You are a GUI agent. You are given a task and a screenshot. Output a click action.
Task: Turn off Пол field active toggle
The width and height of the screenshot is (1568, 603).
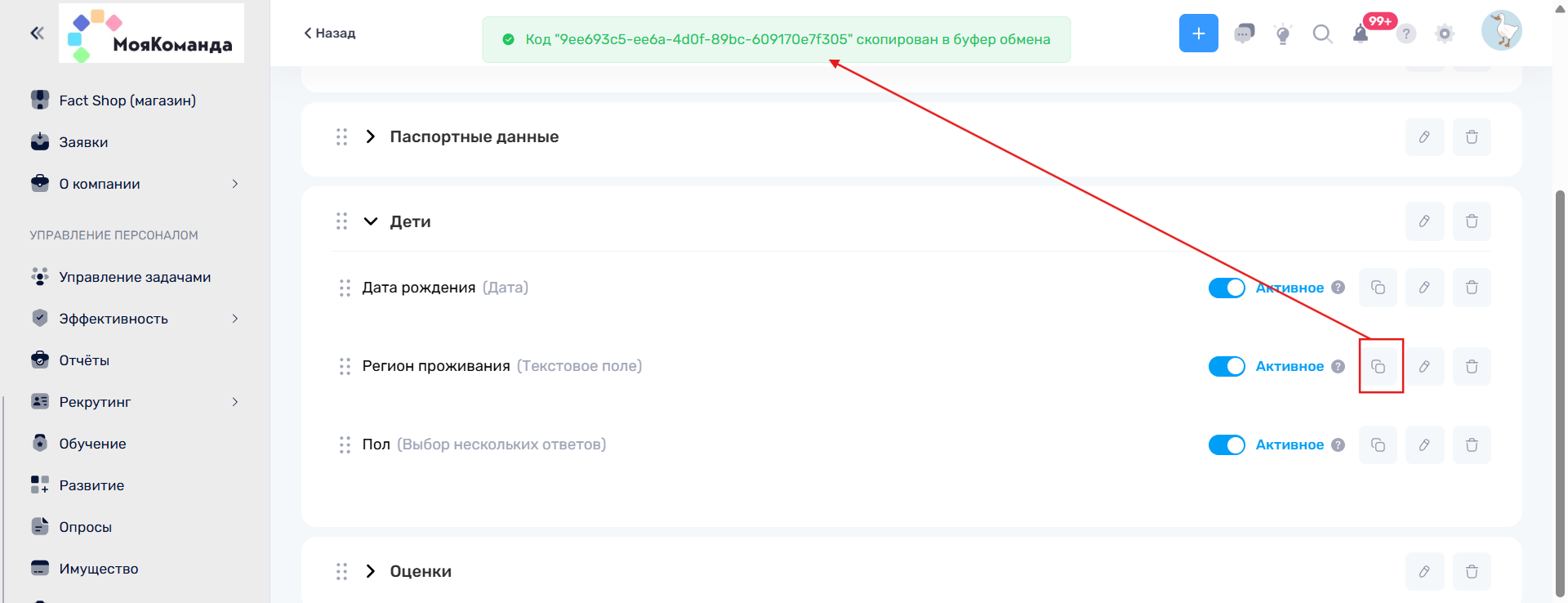pos(1227,444)
